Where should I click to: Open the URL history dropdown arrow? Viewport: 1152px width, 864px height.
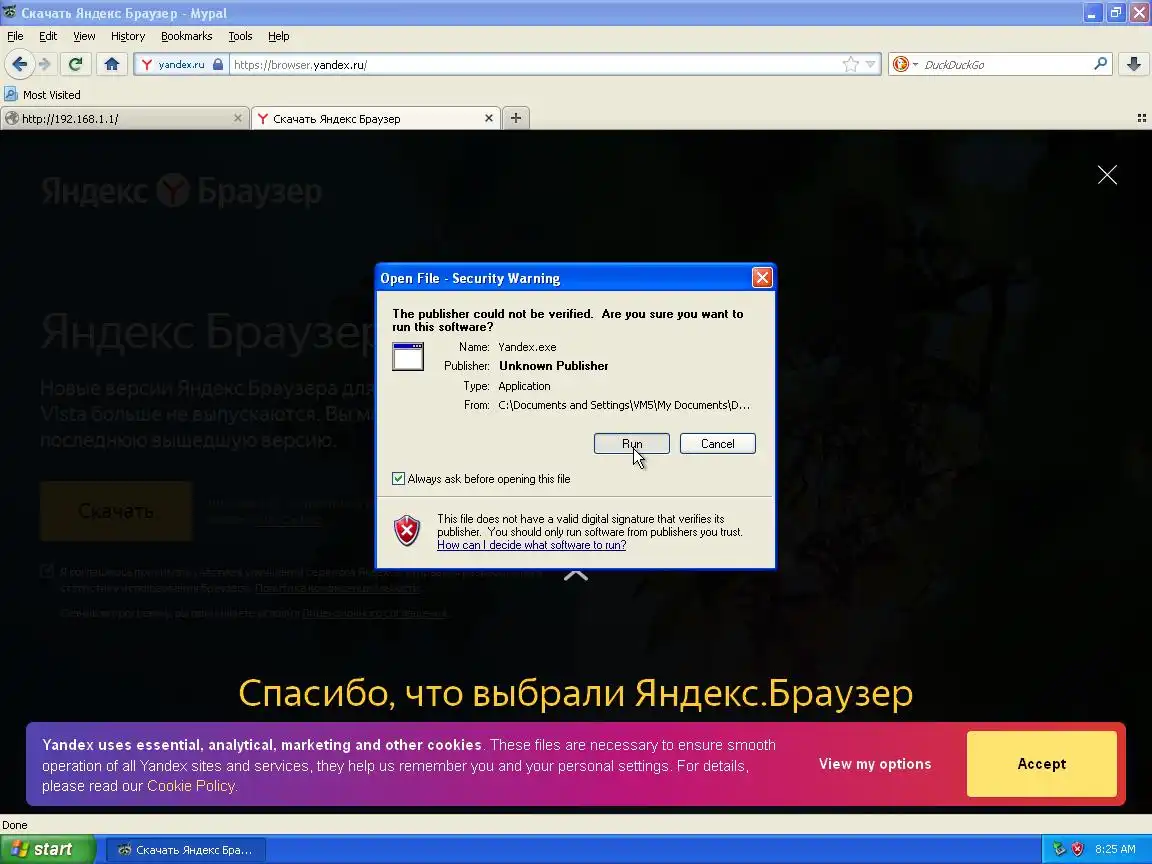point(871,64)
